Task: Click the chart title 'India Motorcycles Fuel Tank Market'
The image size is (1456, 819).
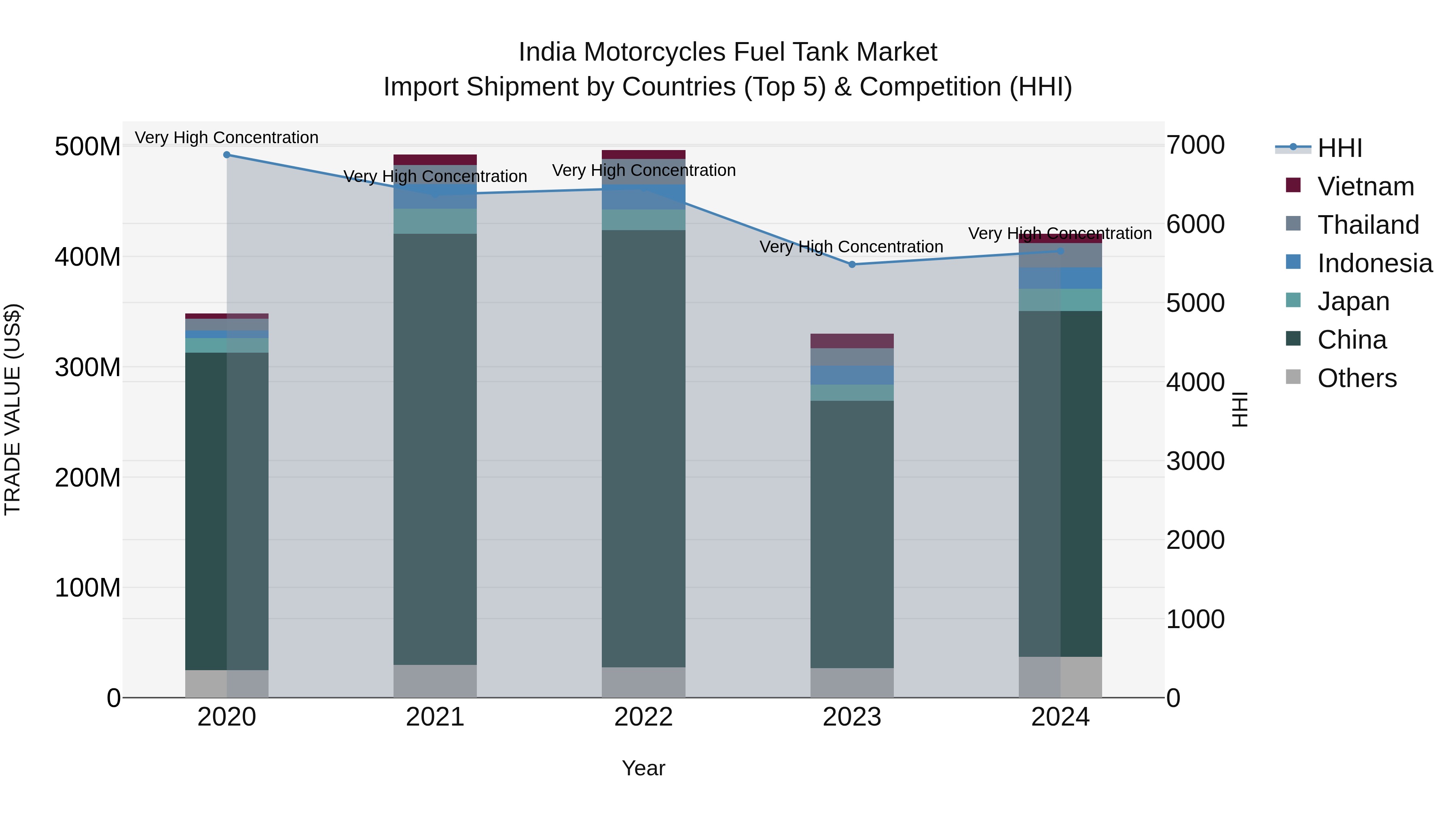Action: pos(728,52)
